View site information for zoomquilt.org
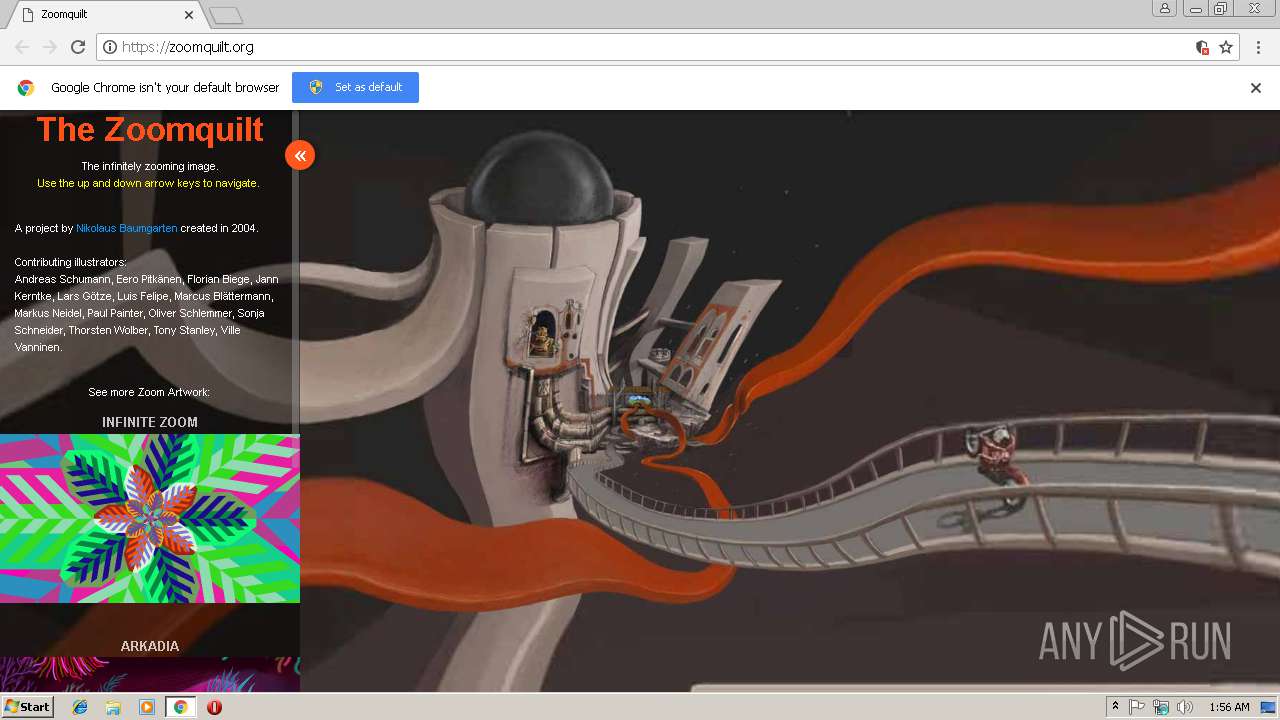The image size is (1280, 720). tap(110, 47)
